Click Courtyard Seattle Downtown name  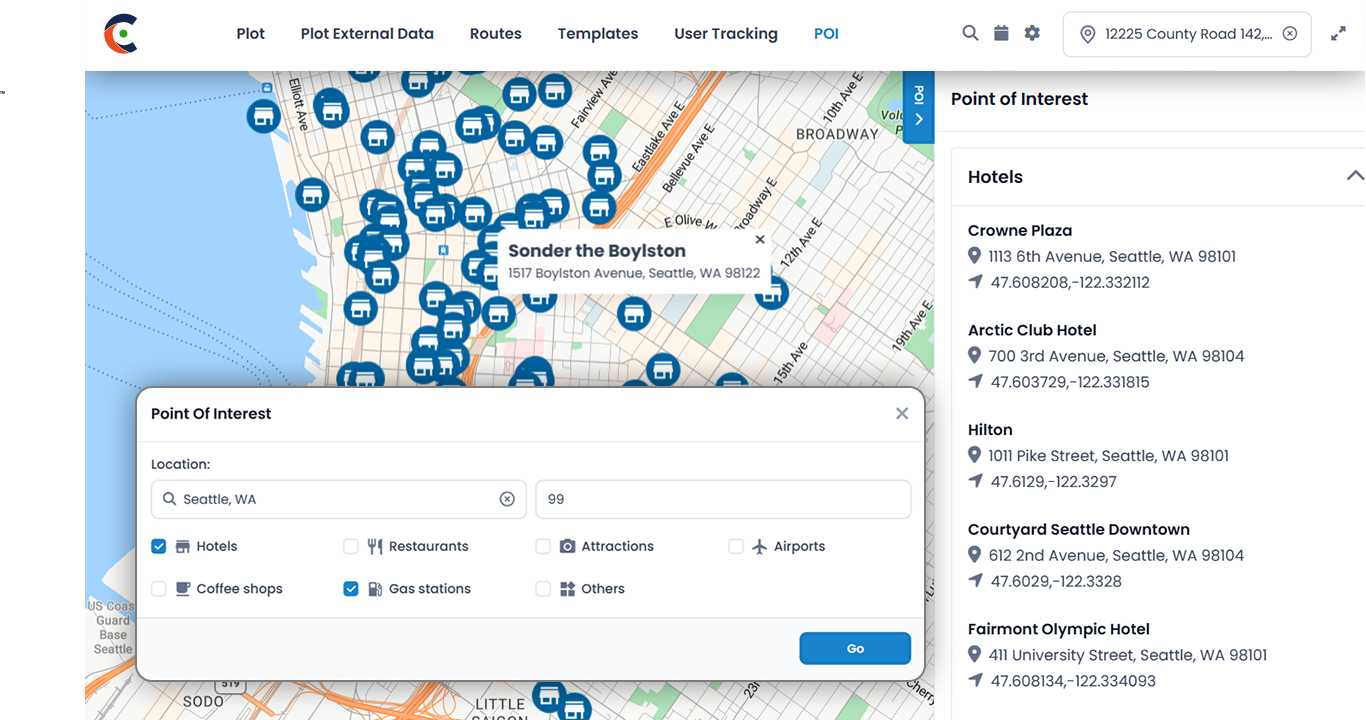tap(1079, 530)
